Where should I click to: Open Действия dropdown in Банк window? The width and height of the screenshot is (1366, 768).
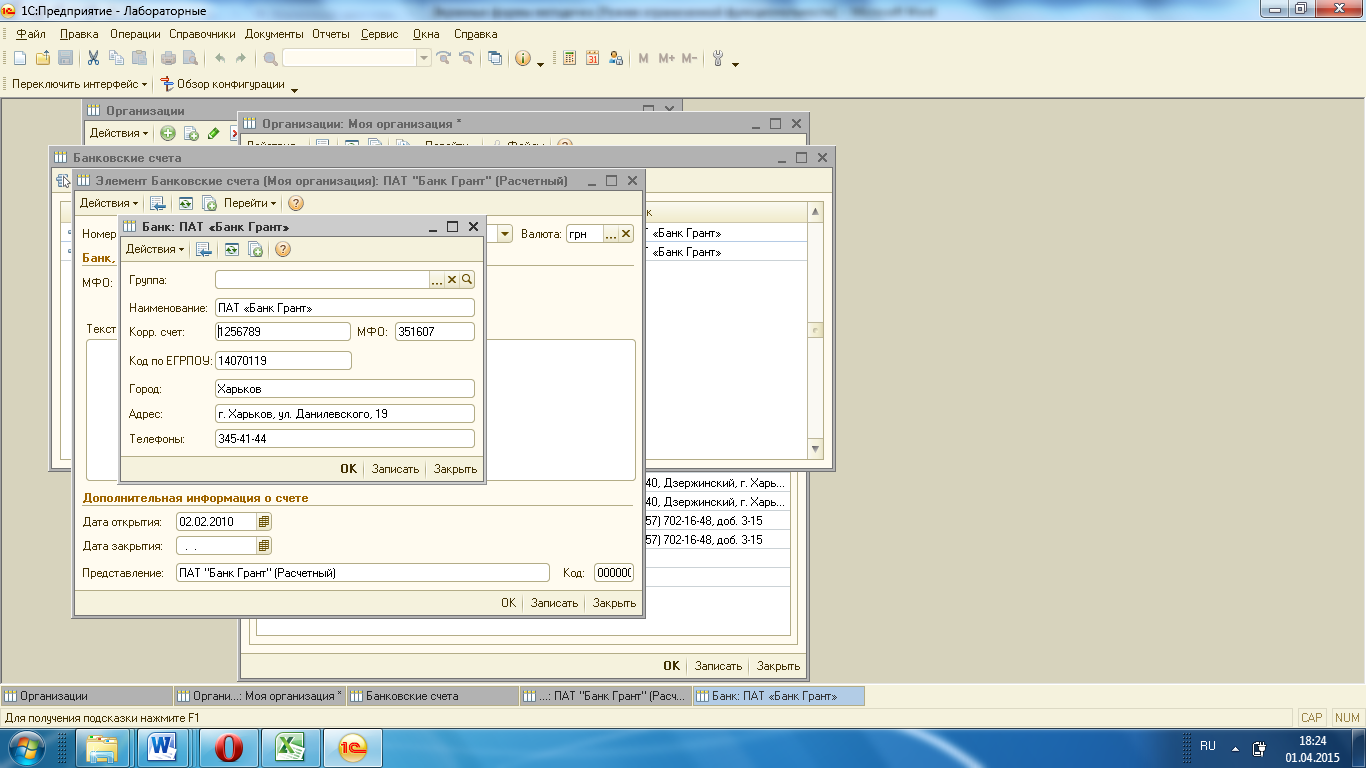point(154,249)
